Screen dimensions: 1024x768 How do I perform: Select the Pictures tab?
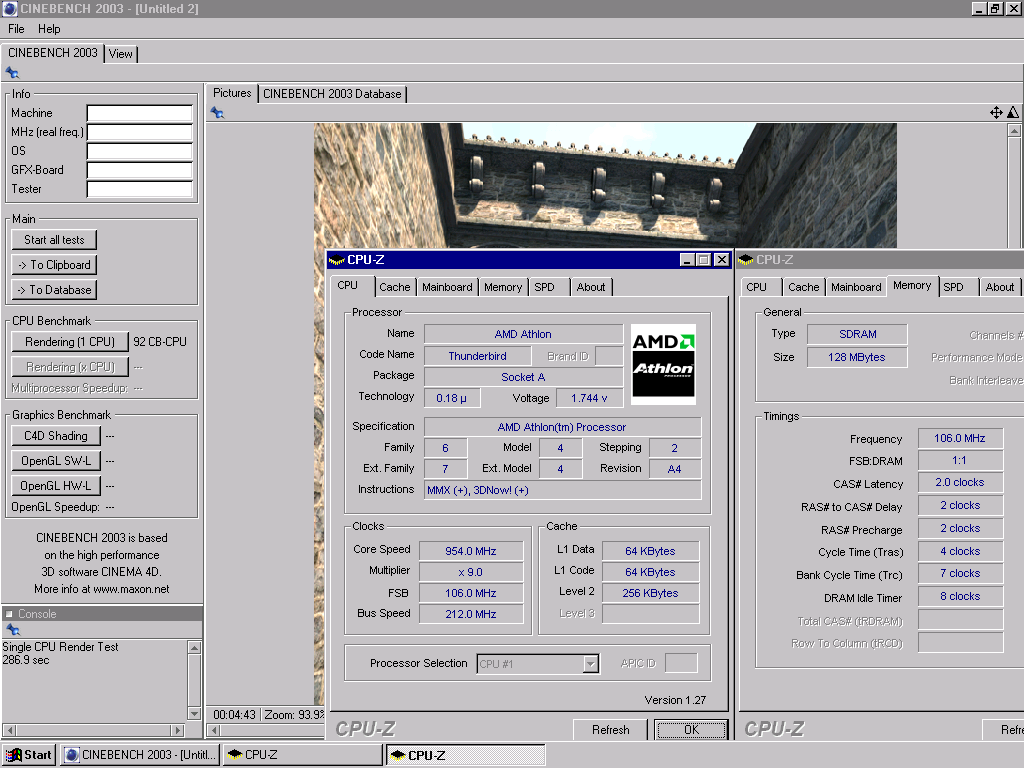pyautogui.click(x=232, y=93)
